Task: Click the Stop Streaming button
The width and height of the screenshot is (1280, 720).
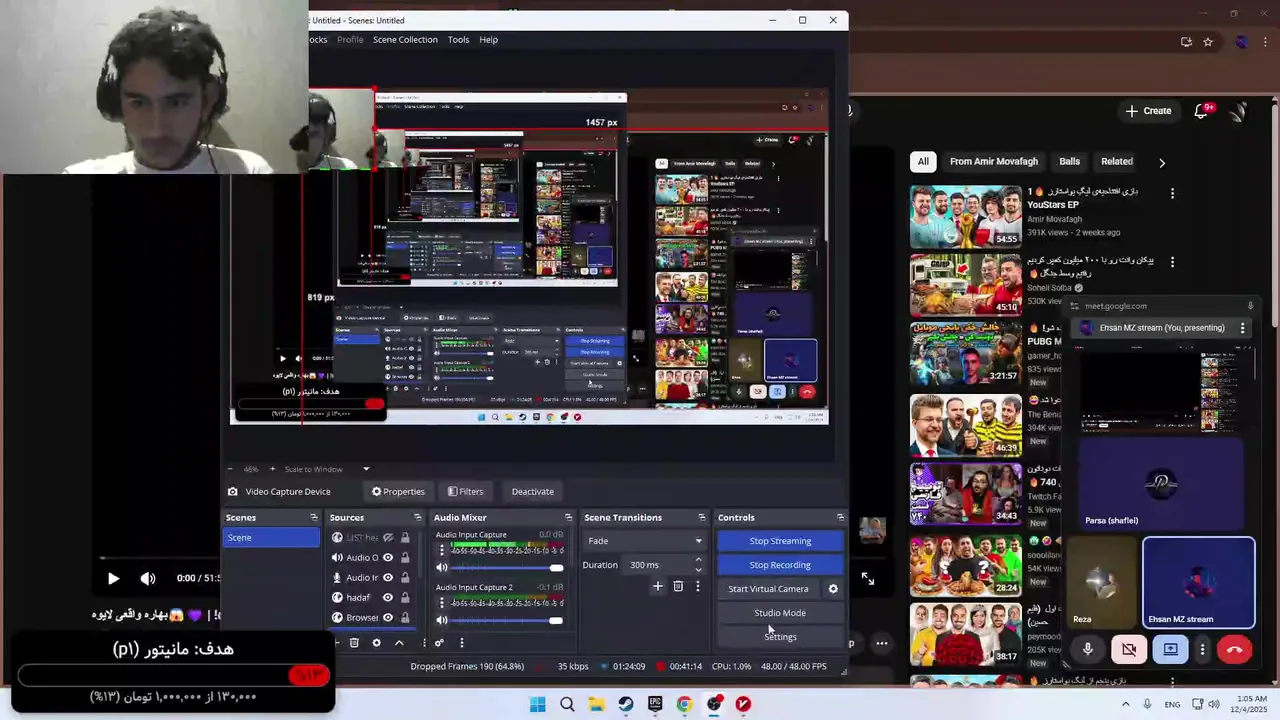Action: [780, 541]
